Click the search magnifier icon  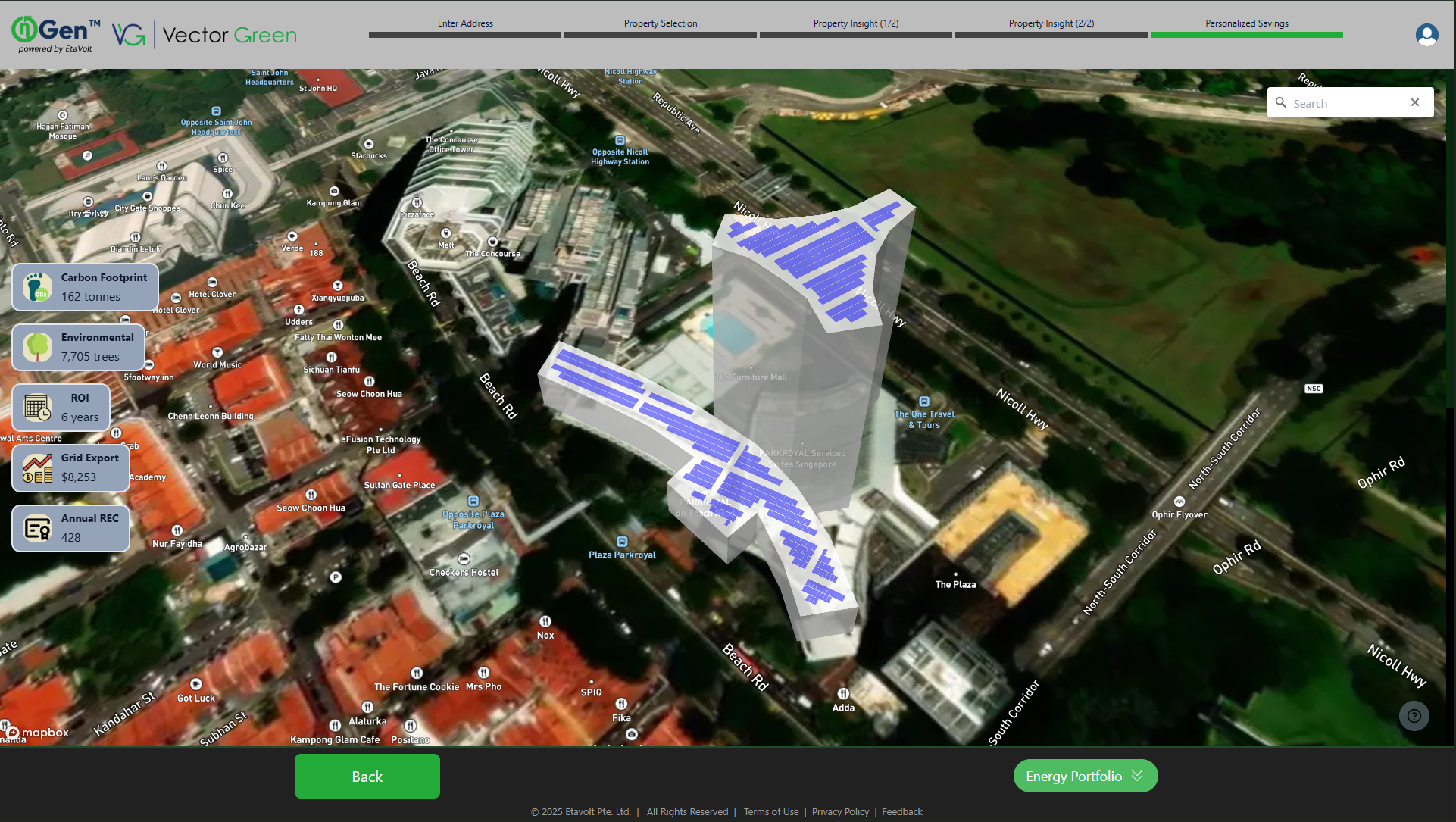1281,102
